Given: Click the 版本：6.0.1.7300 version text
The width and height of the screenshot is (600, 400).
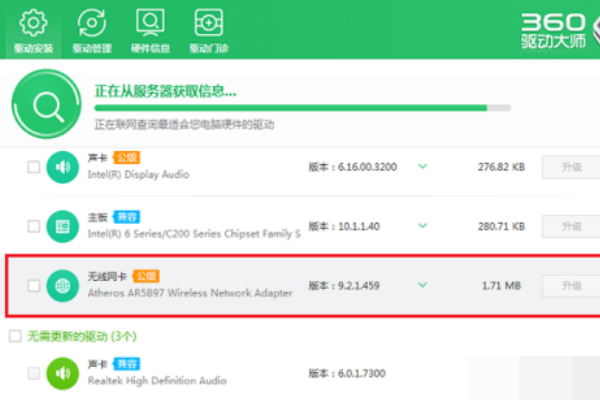Looking at the screenshot, I should point(347,373).
